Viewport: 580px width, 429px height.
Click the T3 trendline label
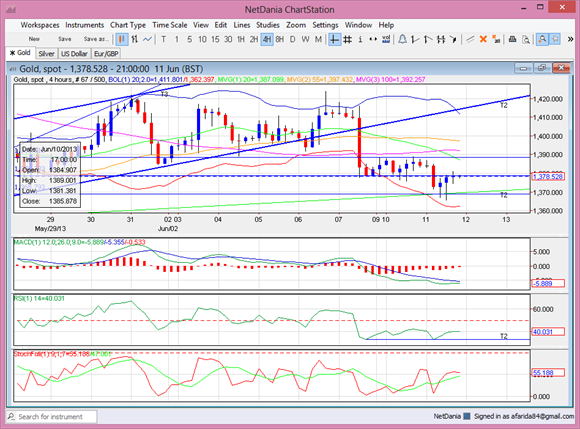(164, 94)
